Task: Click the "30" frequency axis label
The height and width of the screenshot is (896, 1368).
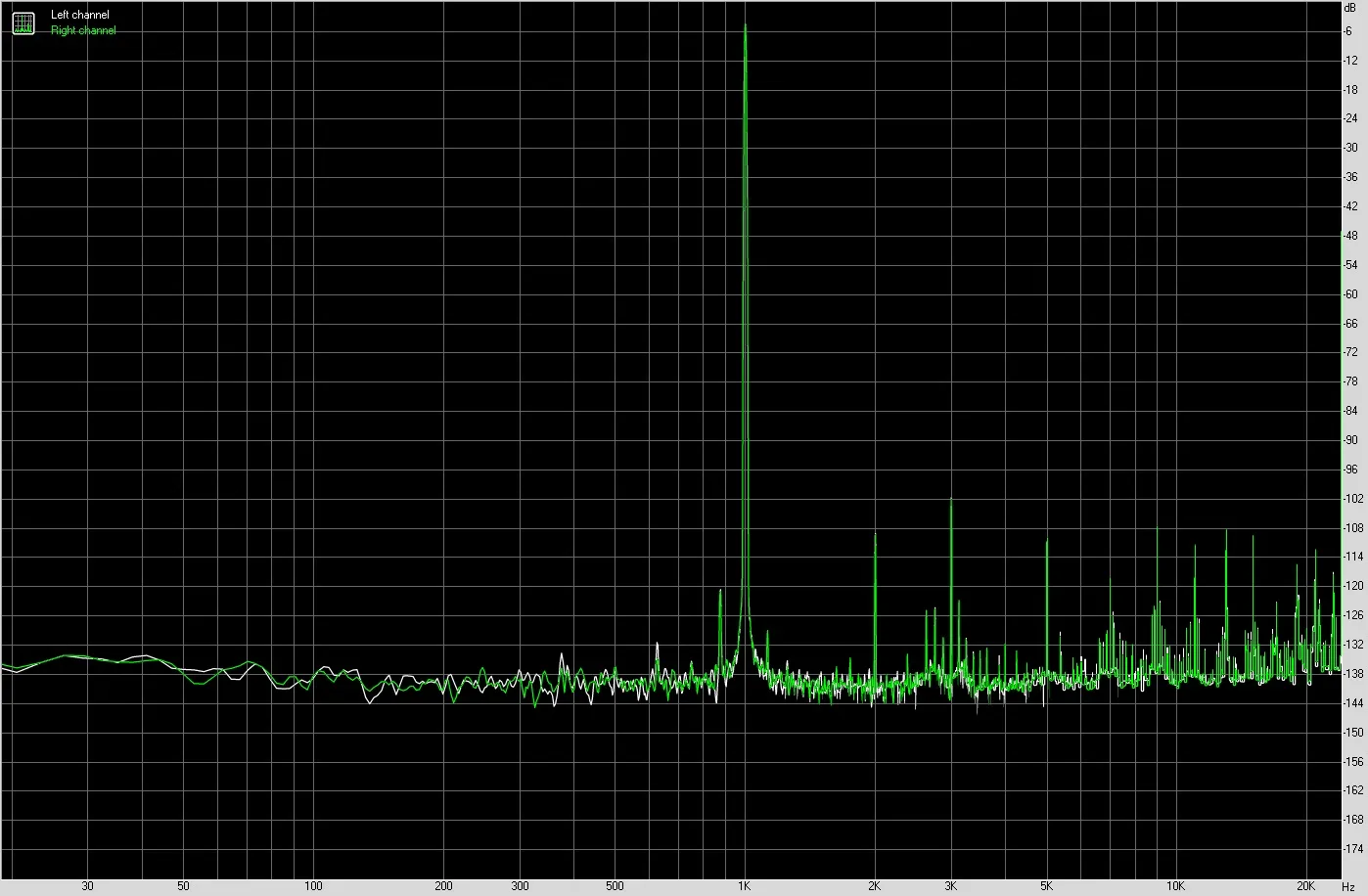Action: (88, 886)
